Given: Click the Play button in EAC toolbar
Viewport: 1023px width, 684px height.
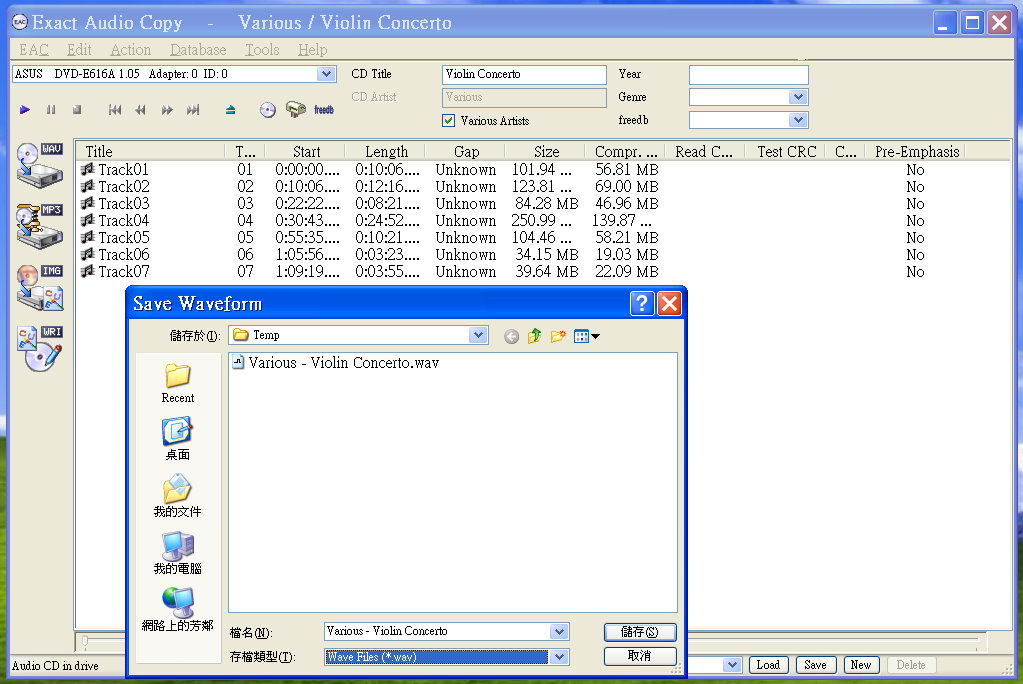Looking at the screenshot, I should point(25,110).
